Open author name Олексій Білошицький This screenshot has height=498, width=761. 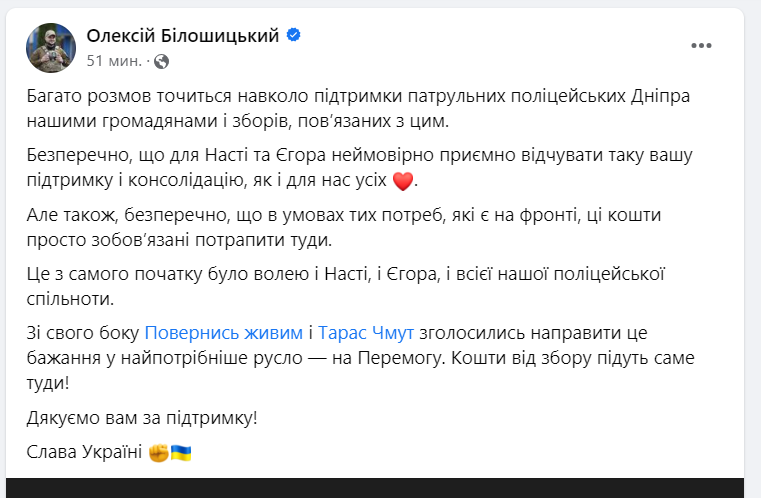182,35
